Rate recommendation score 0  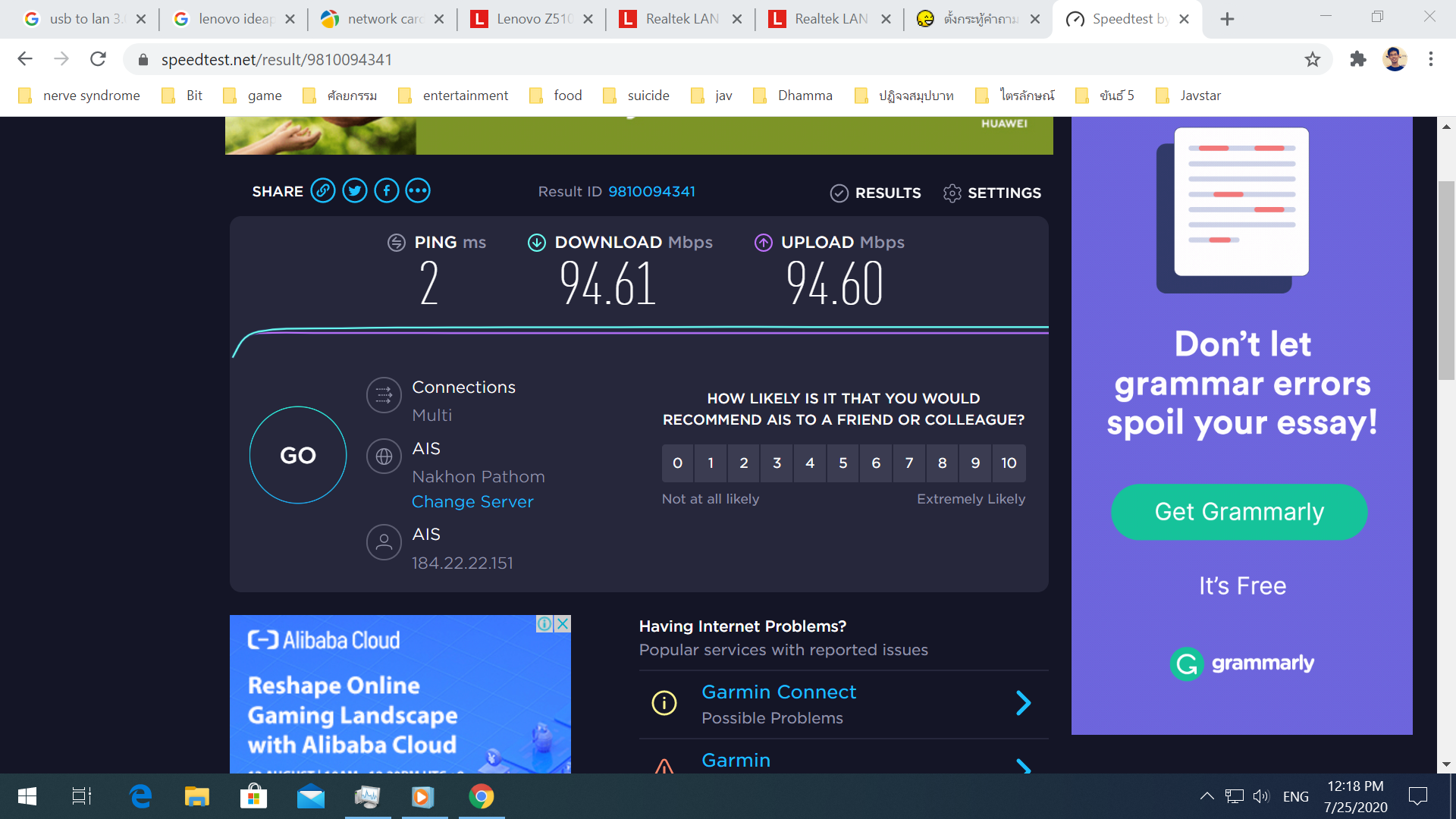coord(678,463)
